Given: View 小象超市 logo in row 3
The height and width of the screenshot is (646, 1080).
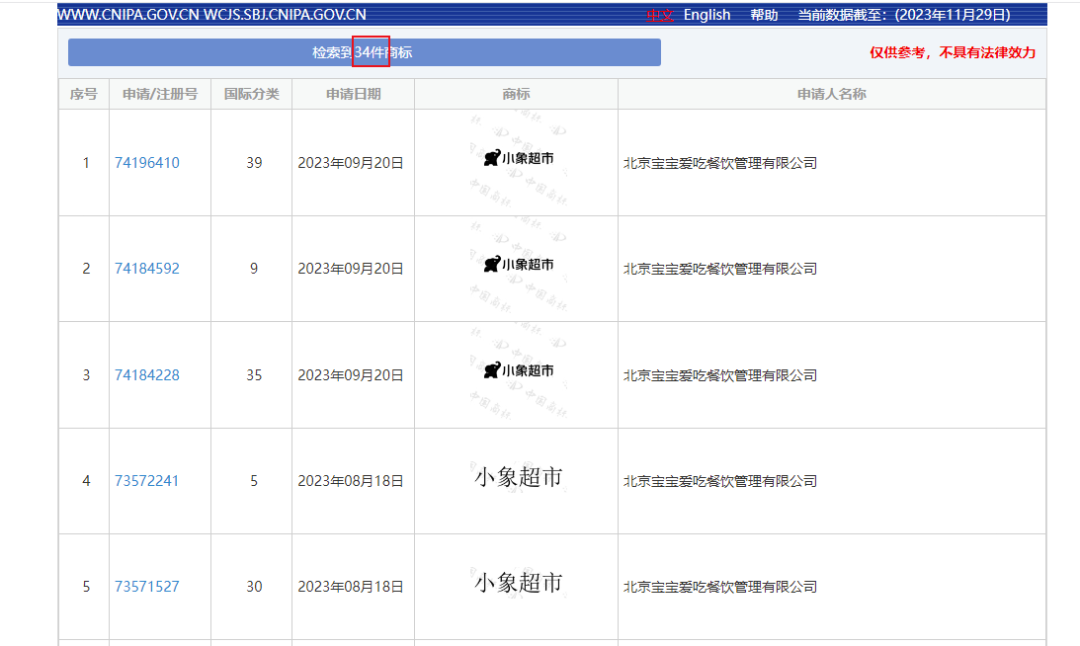Looking at the screenshot, I should [518, 371].
